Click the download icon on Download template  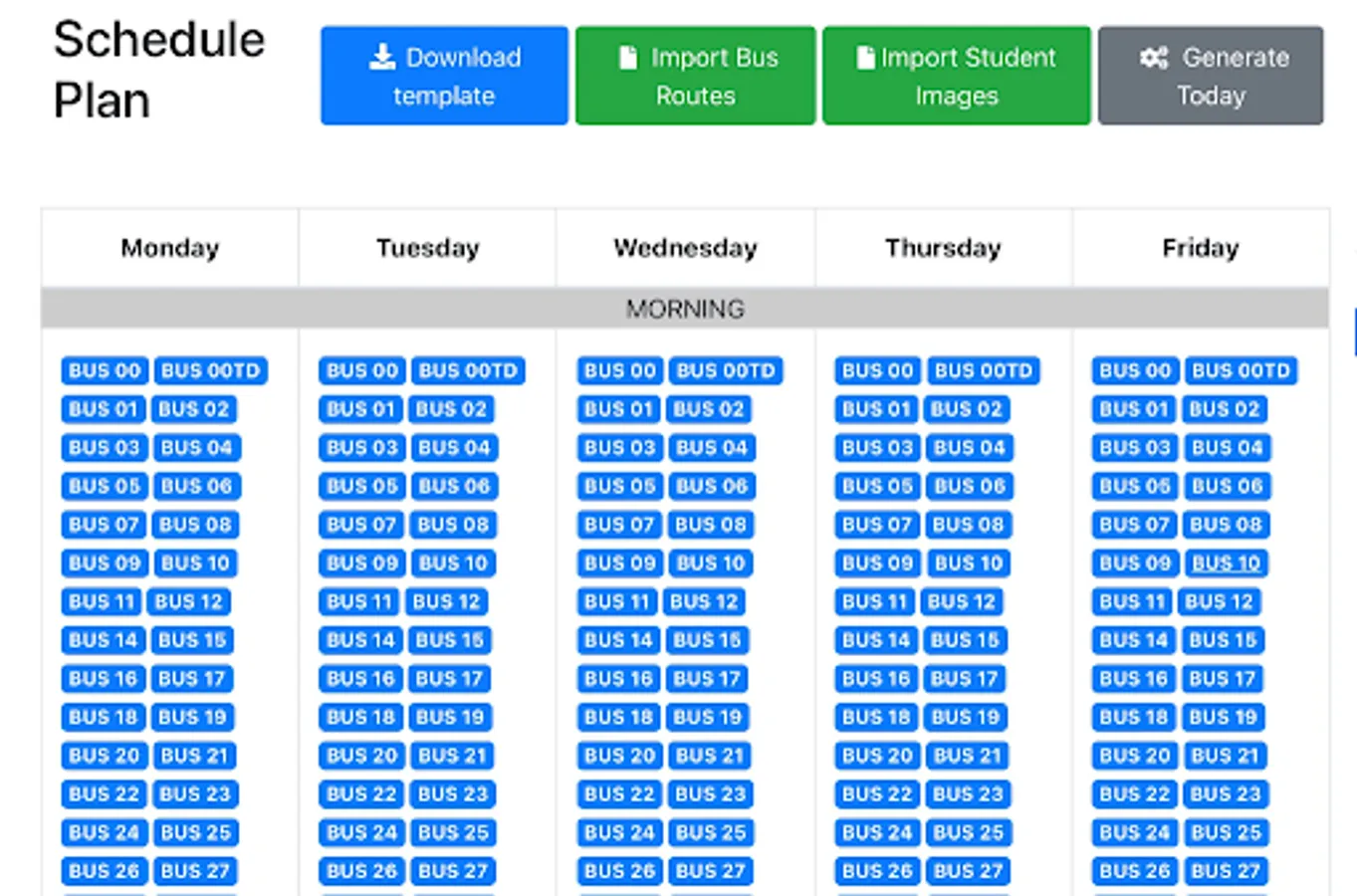click(382, 58)
